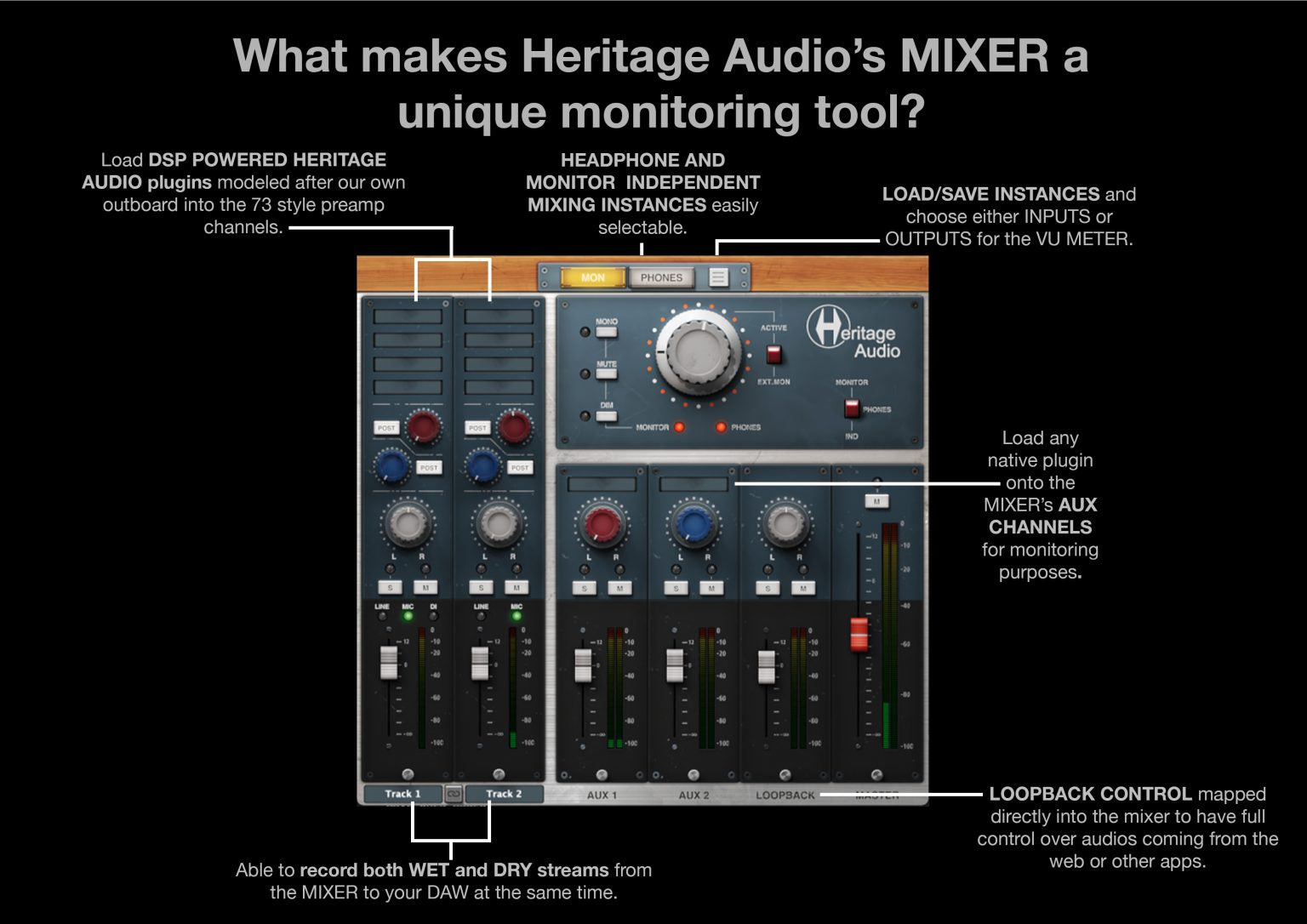Click the Track 1 name label

pyautogui.click(x=402, y=794)
